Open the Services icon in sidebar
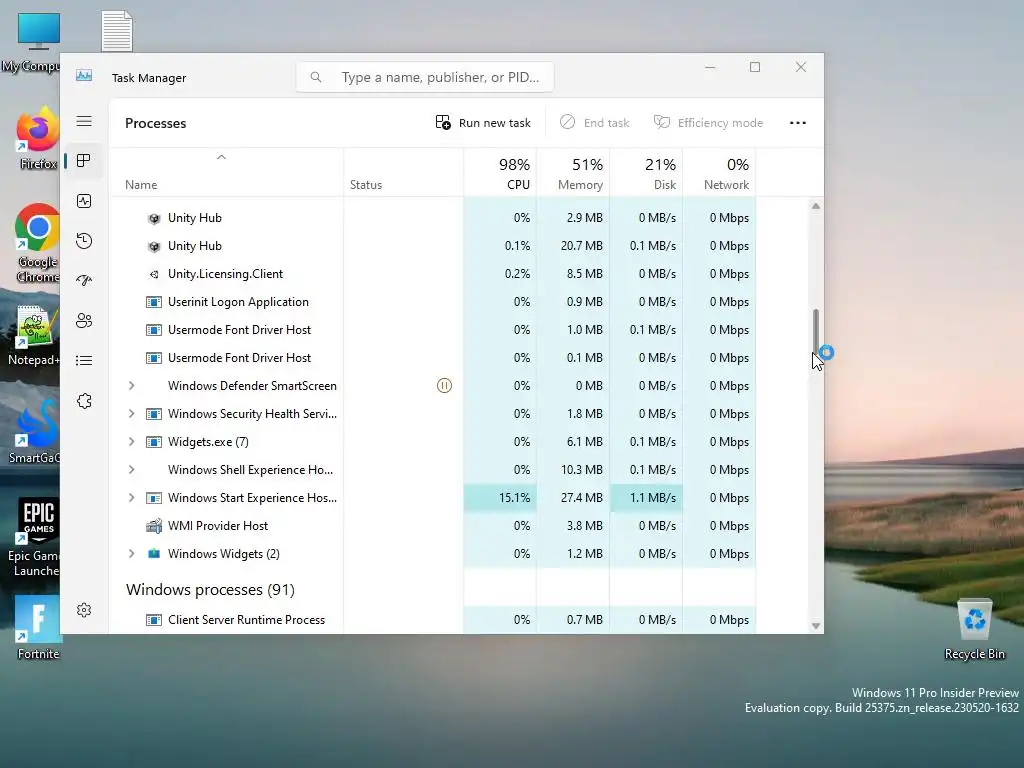The image size is (1024, 768). point(84,401)
